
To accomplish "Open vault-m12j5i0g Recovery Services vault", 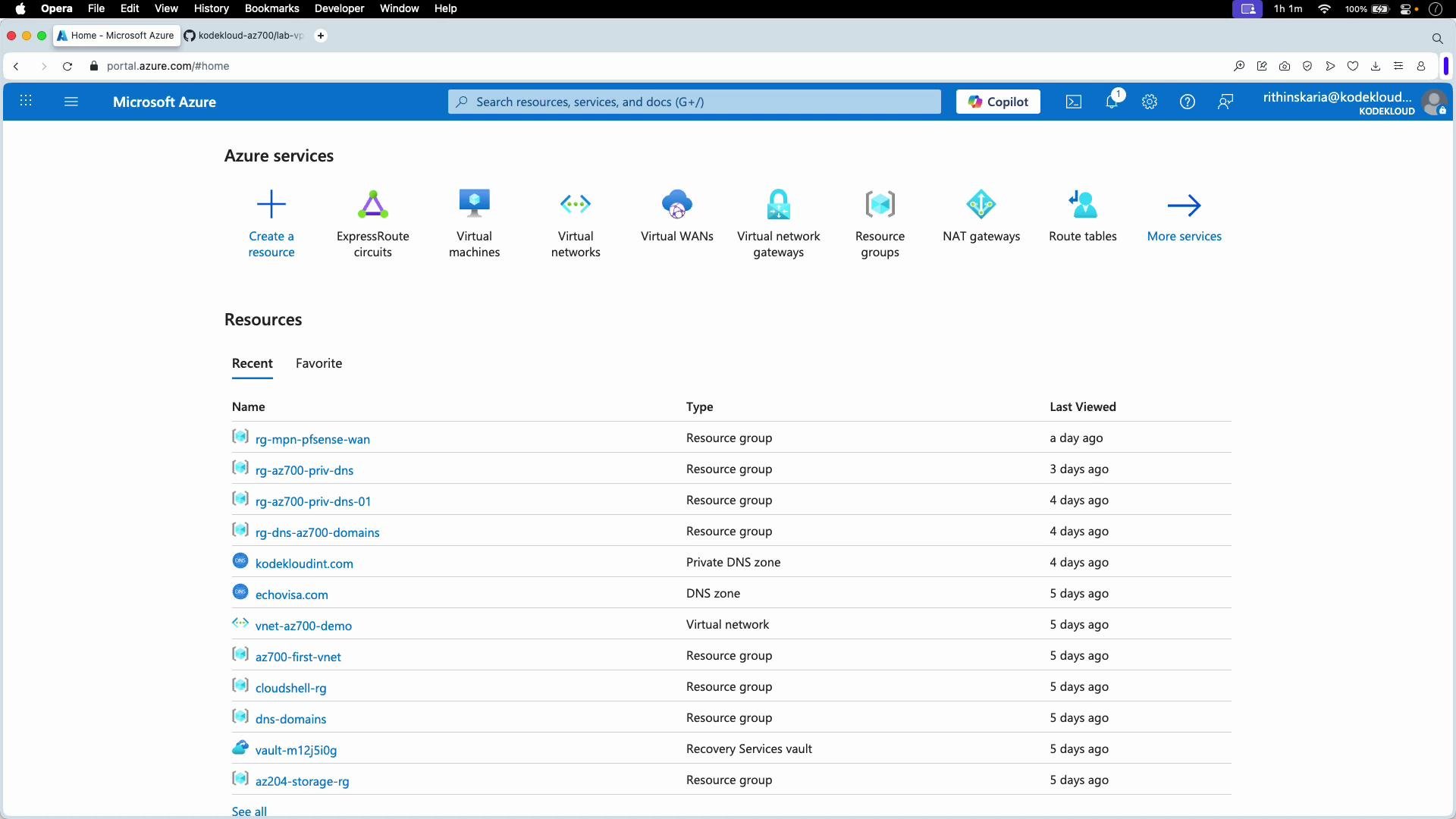I will pos(296,750).
